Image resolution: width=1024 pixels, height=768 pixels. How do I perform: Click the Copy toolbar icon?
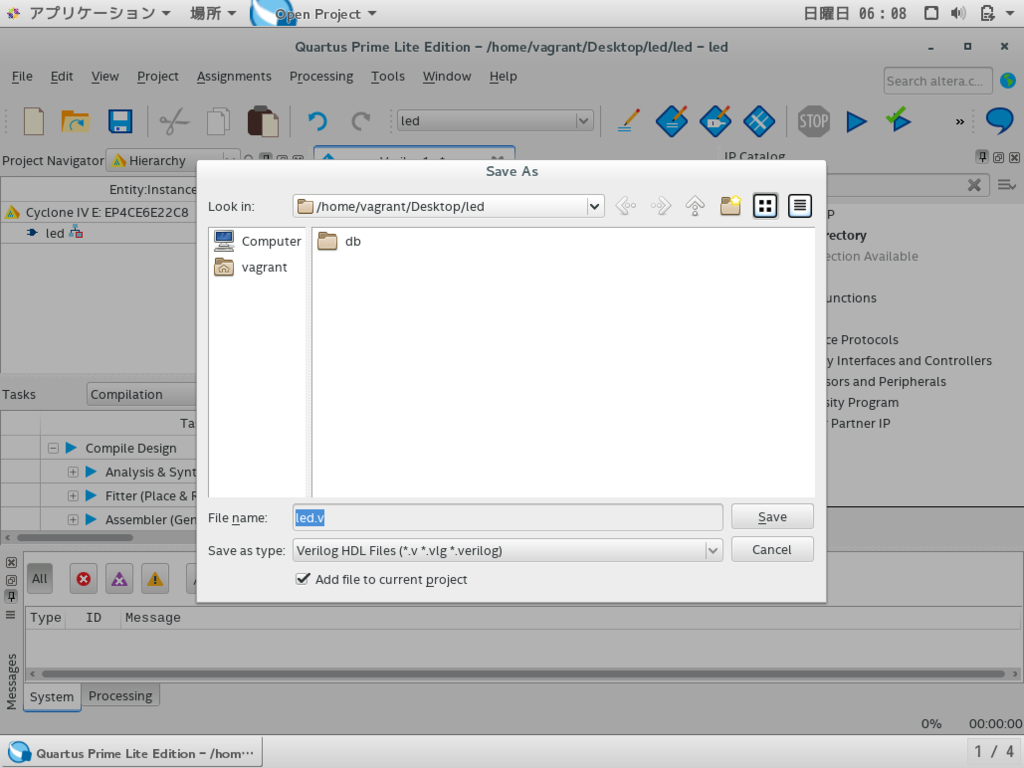tap(218, 121)
